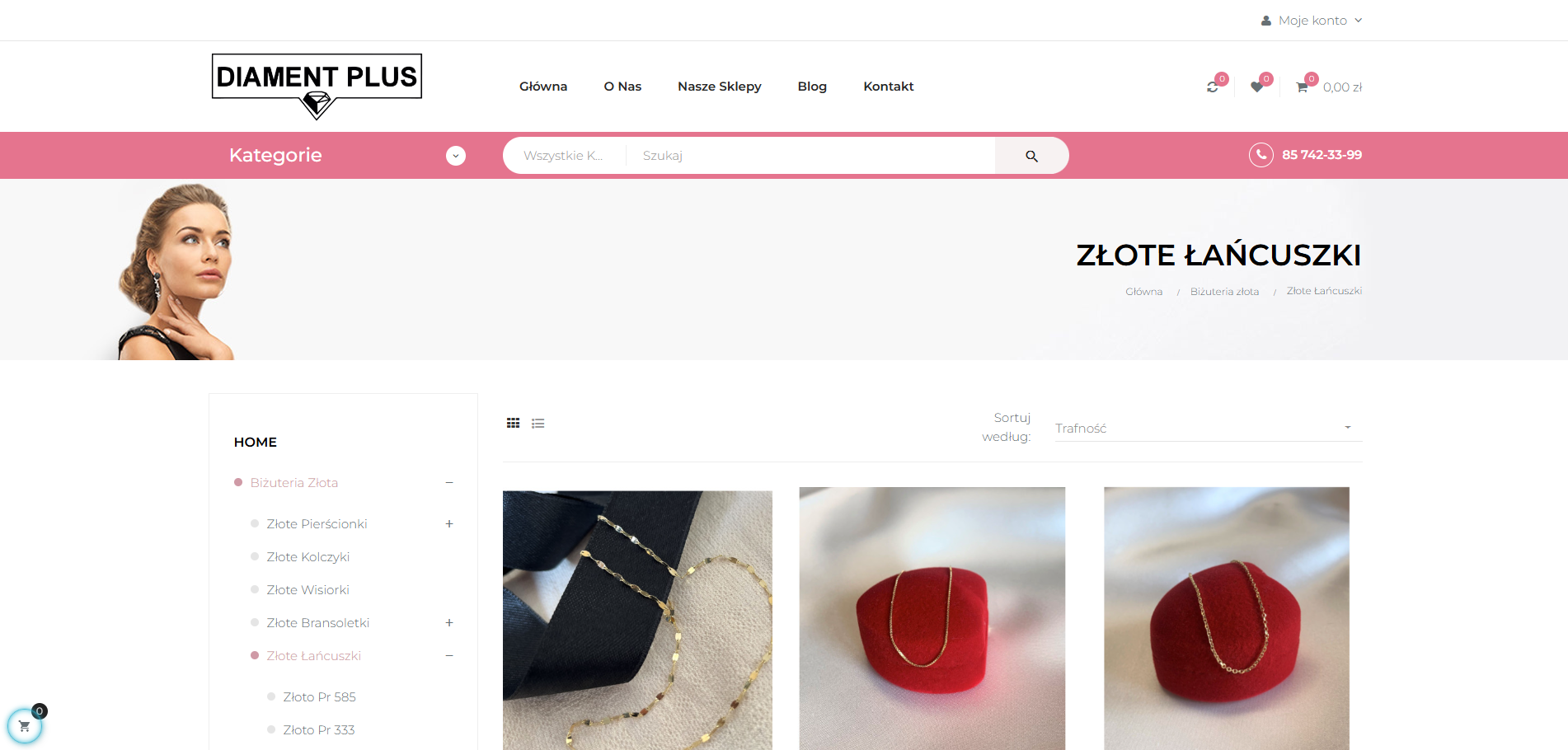Go to the Blog page

pyautogui.click(x=812, y=87)
